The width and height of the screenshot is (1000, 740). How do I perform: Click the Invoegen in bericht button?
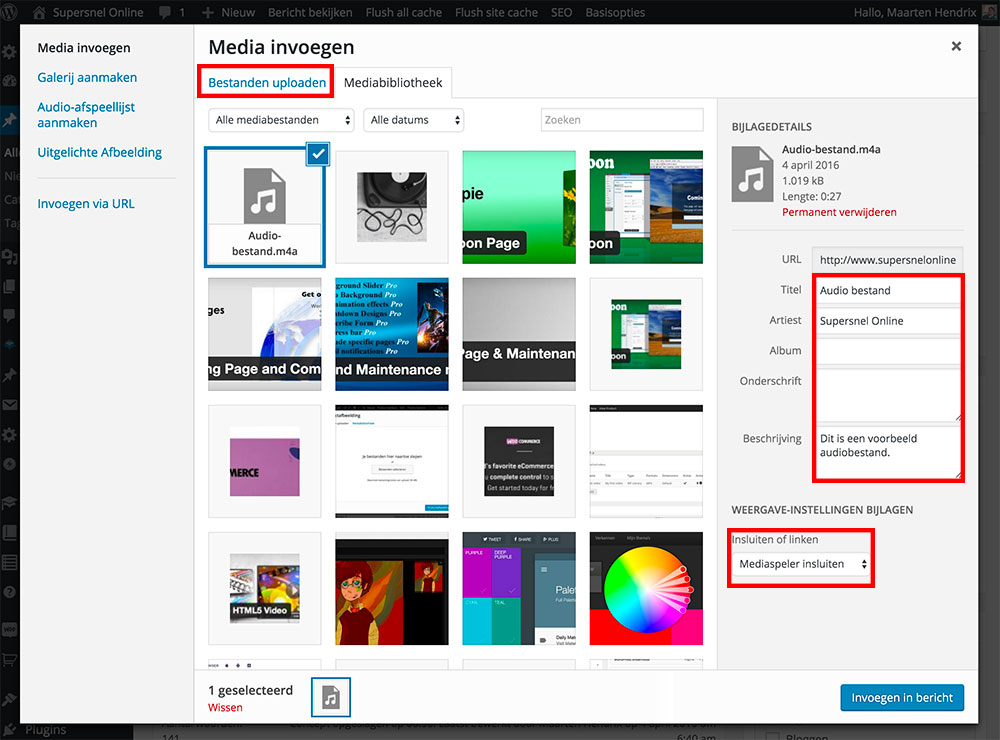pos(901,697)
